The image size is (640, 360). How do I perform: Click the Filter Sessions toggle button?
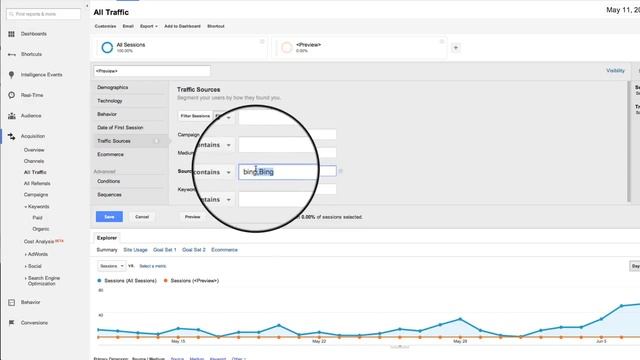[x=195, y=116]
